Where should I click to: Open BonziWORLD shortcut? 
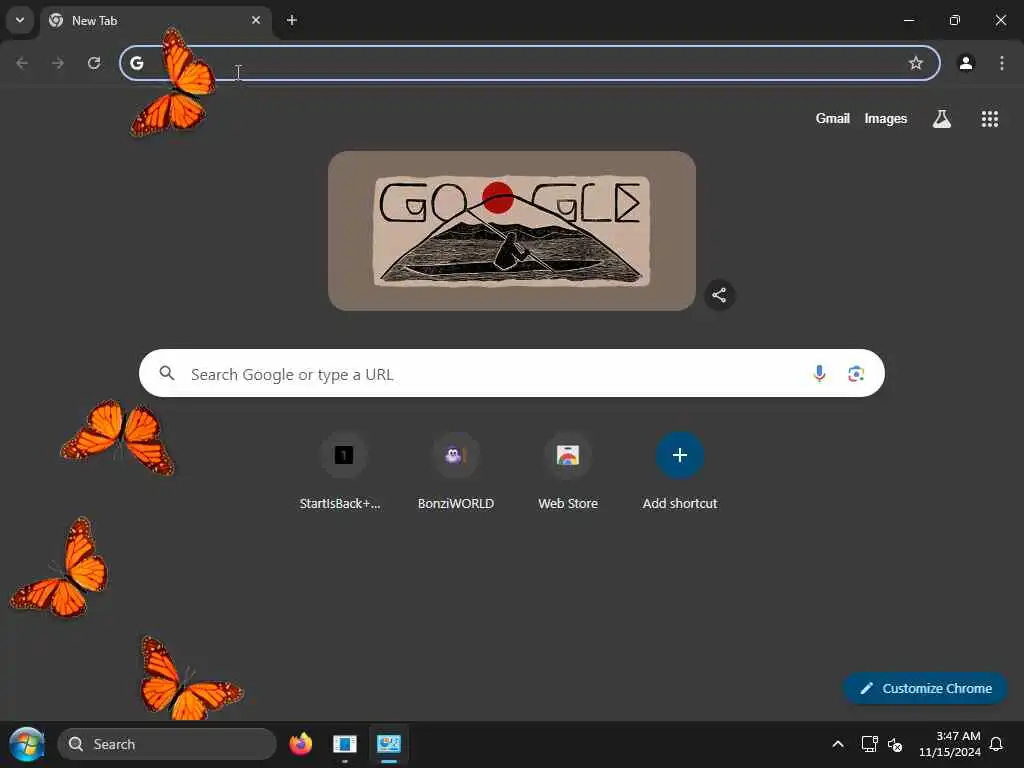tap(456, 472)
